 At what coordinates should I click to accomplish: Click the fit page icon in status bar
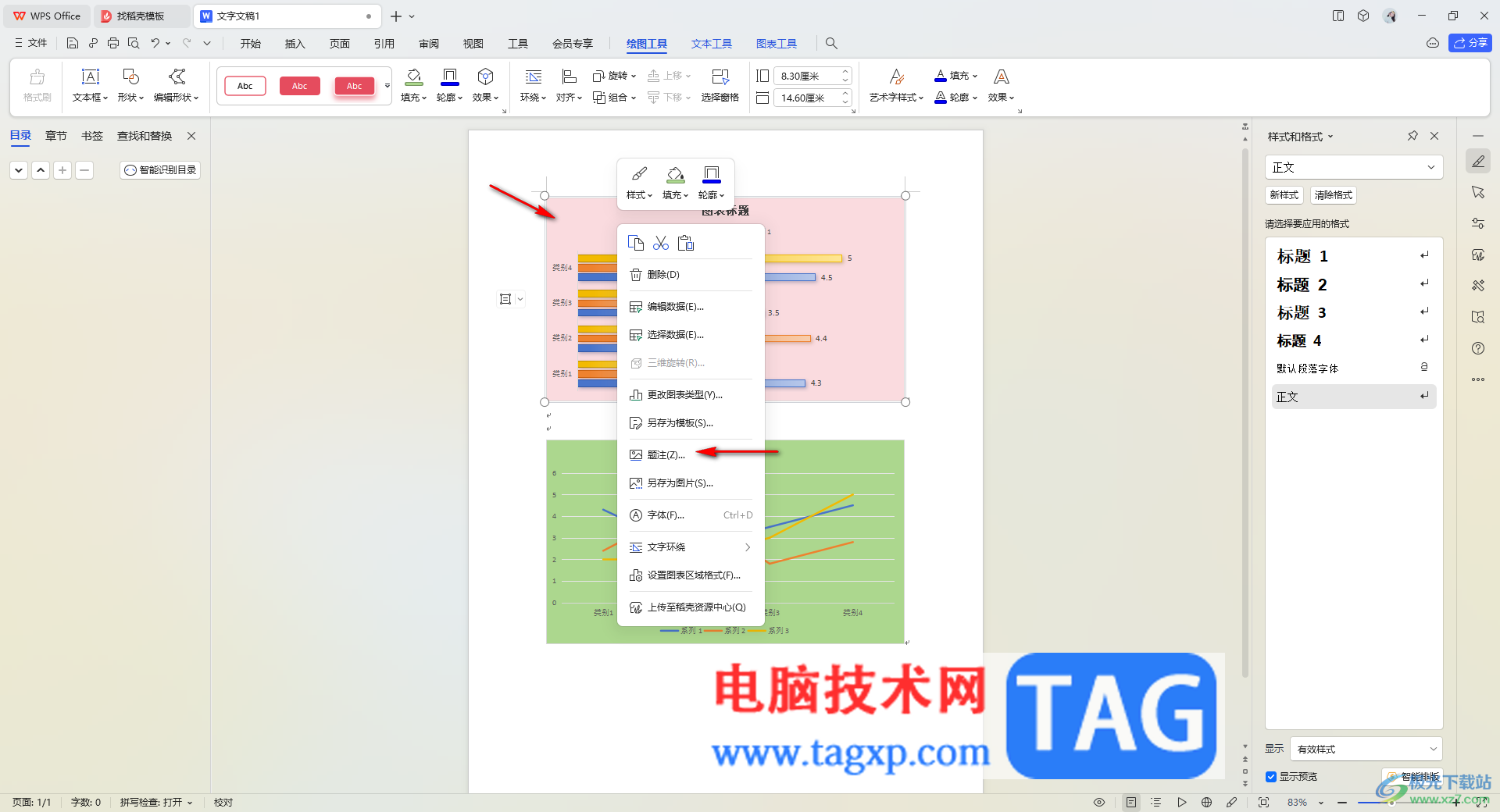[x=1263, y=803]
